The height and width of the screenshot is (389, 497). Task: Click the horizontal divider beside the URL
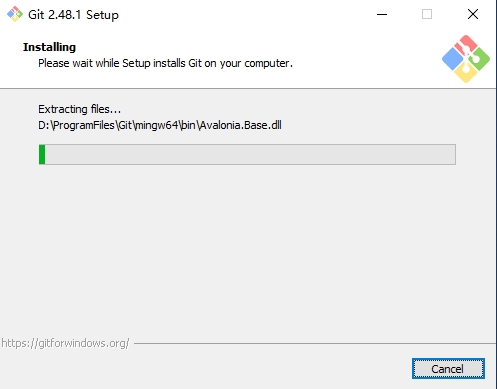(x=315, y=343)
